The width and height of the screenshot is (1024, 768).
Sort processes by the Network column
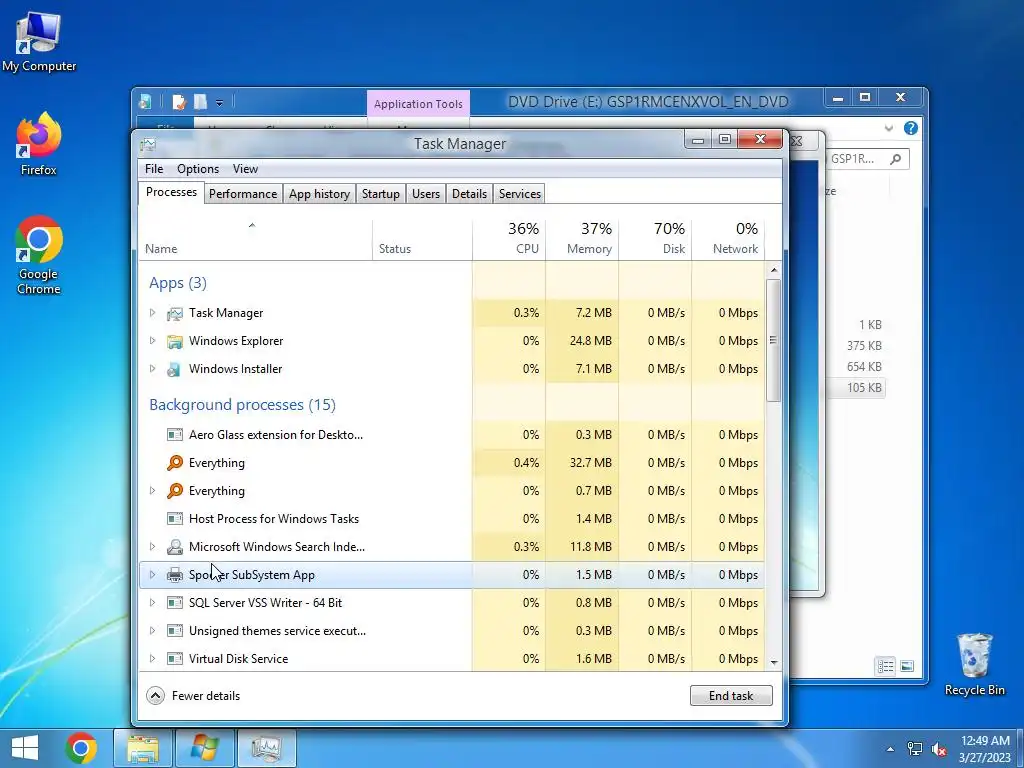[x=728, y=239]
